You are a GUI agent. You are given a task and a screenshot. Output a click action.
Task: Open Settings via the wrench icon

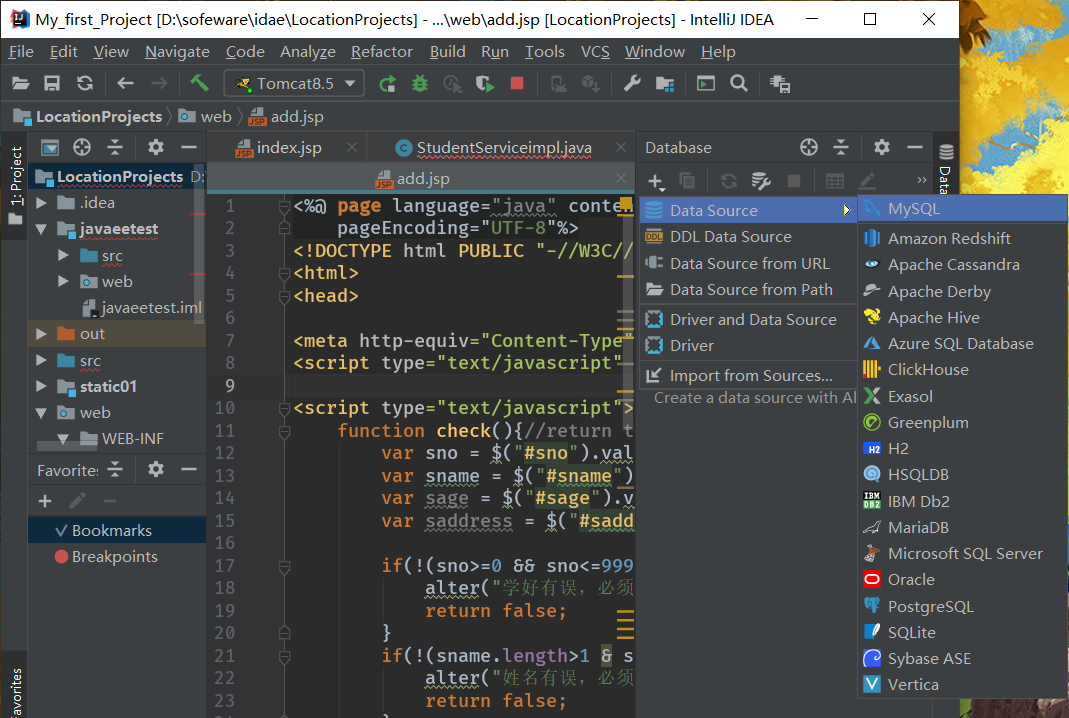(632, 83)
